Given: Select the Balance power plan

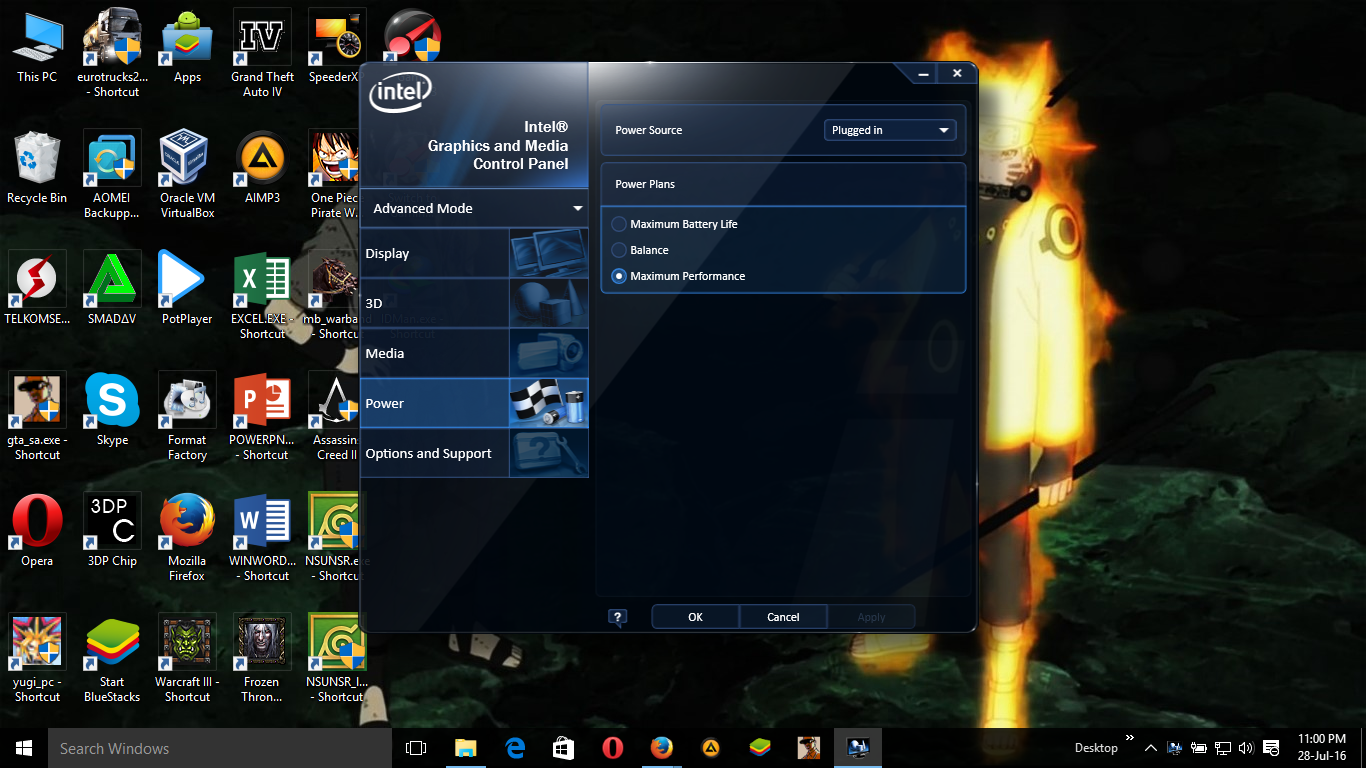Looking at the screenshot, I should pyautogui.click(x=641, y=250).
